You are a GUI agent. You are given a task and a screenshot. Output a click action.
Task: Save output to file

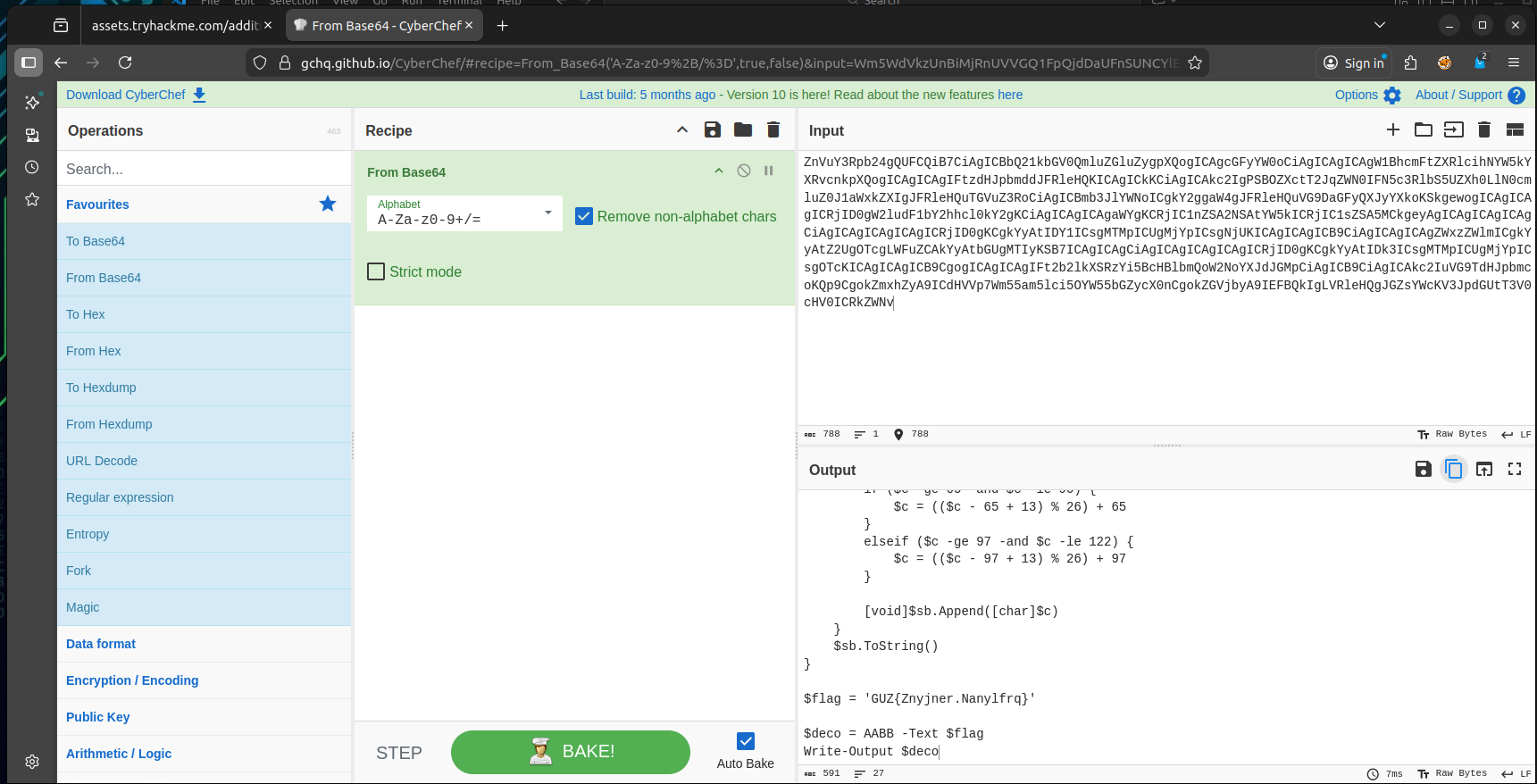pyautogui.click(x=1424, y=469)
